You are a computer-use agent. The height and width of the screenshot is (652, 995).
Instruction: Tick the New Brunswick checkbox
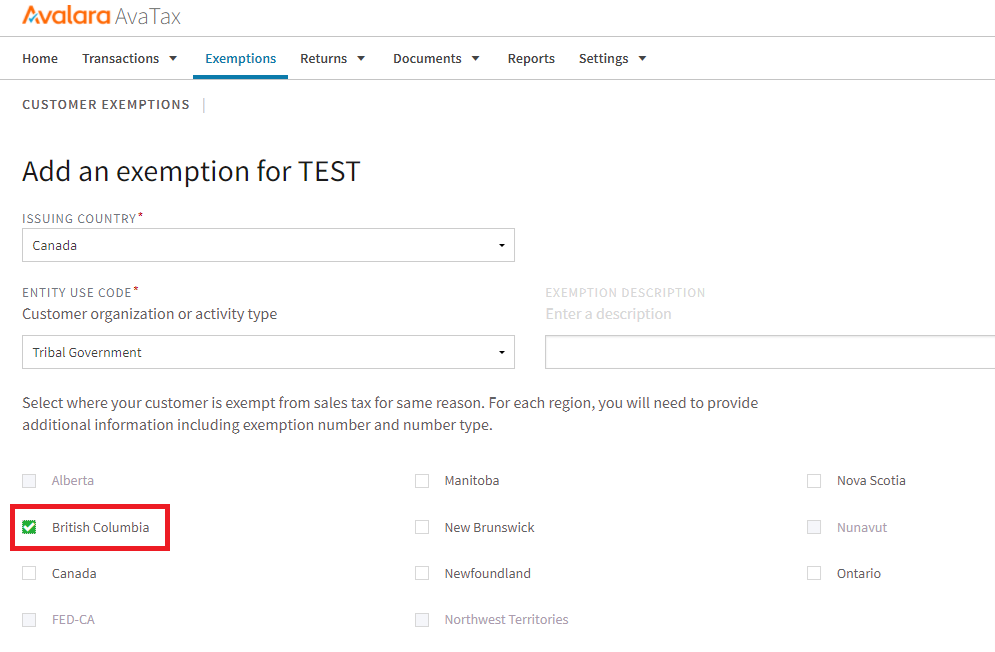pos(422,527)
